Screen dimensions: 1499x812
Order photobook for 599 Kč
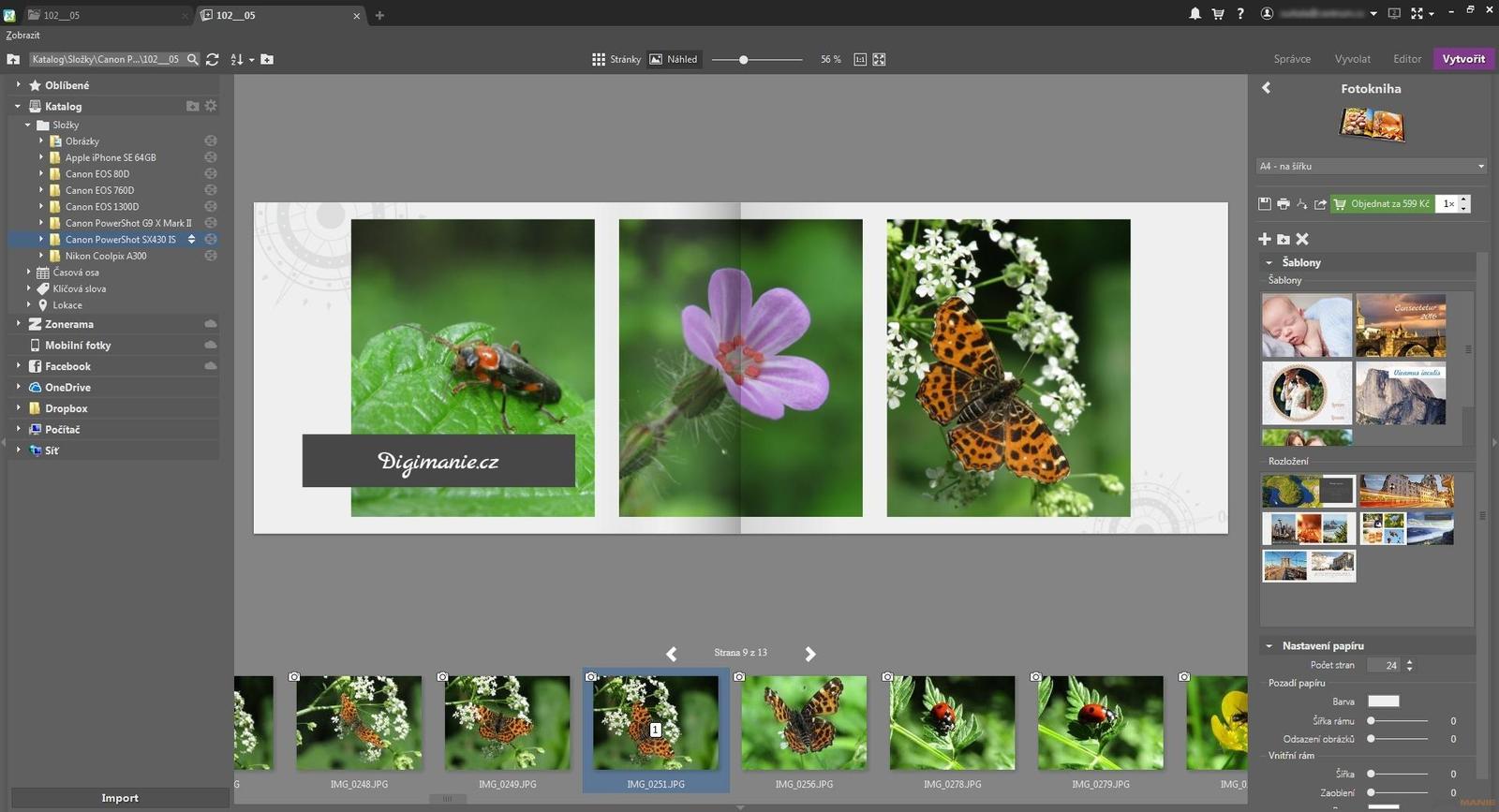(1382, 203)
